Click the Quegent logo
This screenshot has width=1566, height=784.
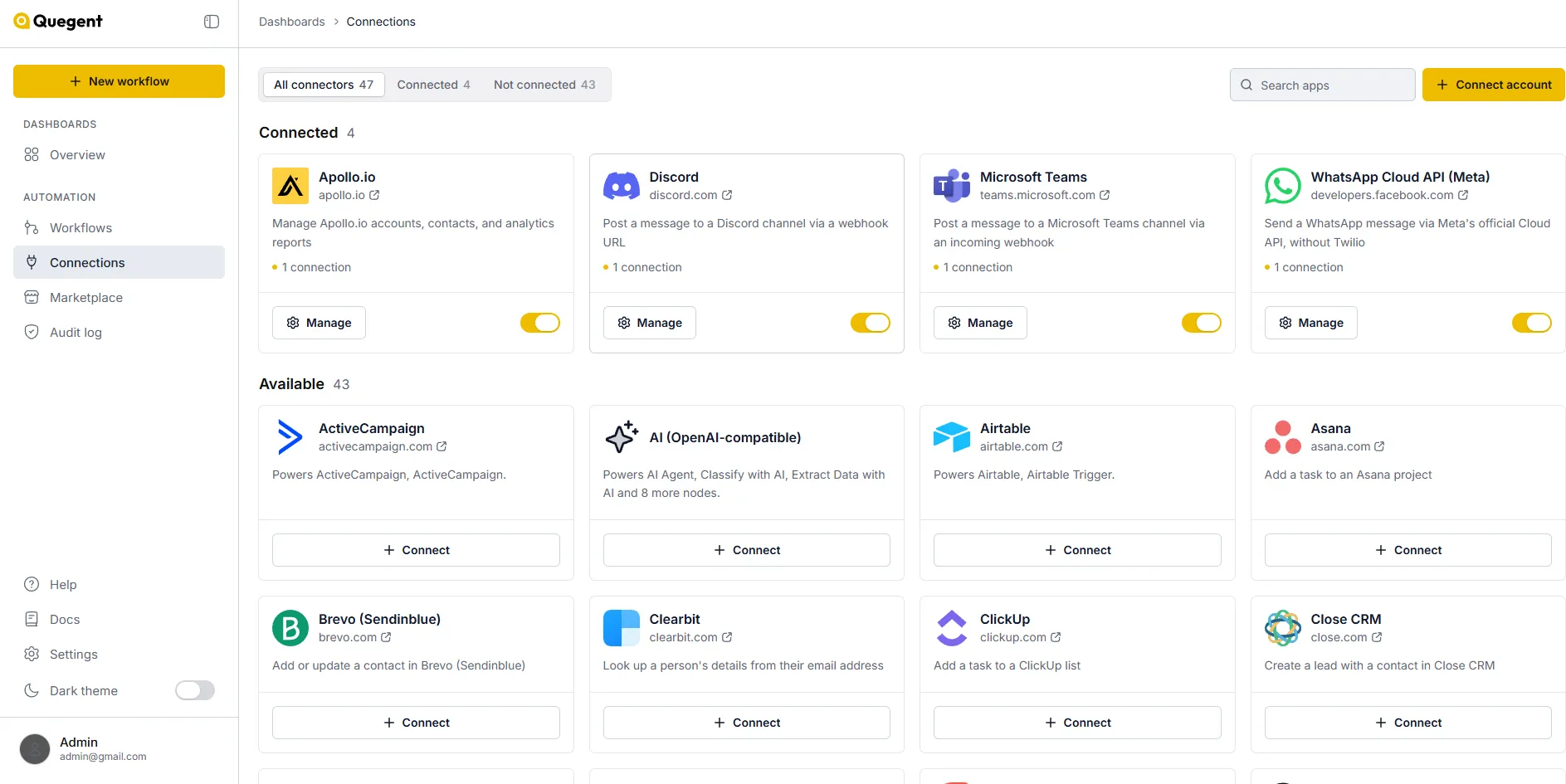click(x=58, y=22)
